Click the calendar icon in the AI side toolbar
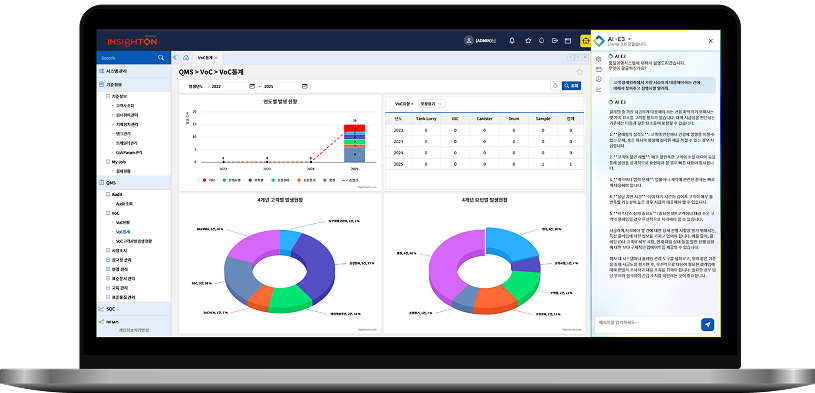This screenshot has height=393, width=815. pos(598,69)
